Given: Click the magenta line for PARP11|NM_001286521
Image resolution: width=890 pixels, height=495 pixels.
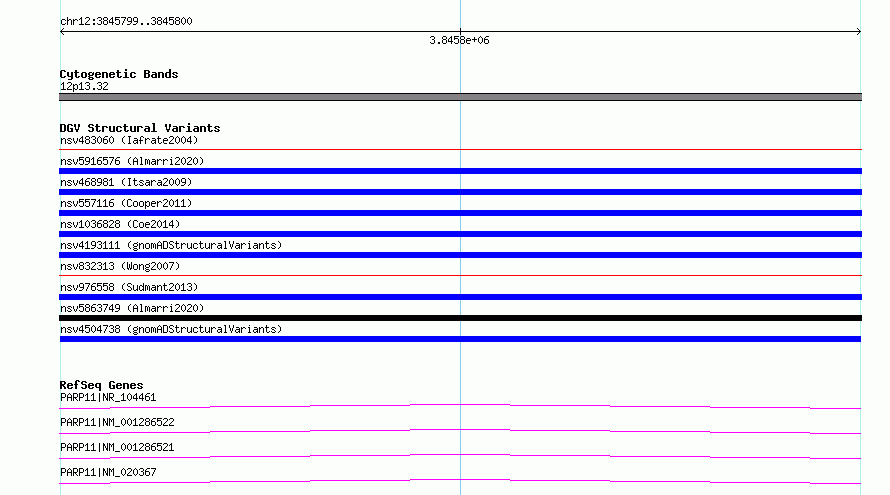Looking at the screenshot, I should point(460,456).
